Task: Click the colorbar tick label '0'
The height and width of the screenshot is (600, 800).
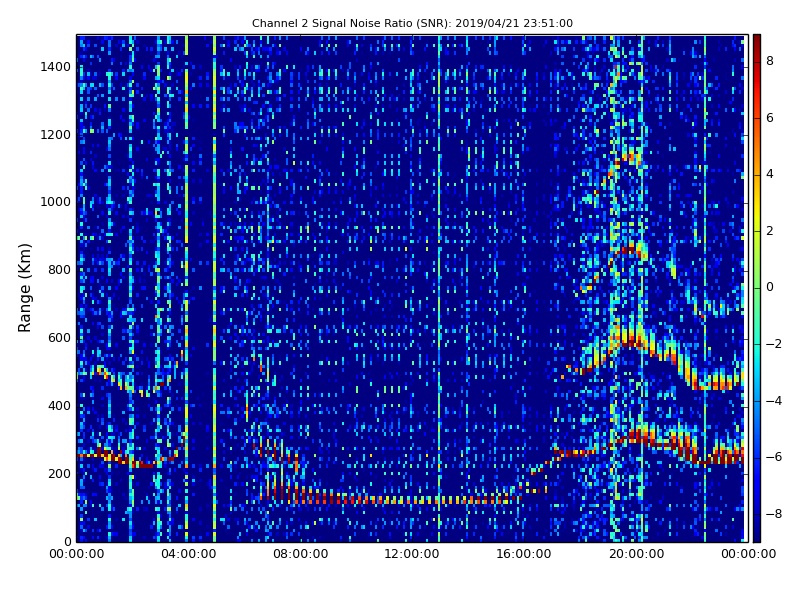Action: coord(770,287)
